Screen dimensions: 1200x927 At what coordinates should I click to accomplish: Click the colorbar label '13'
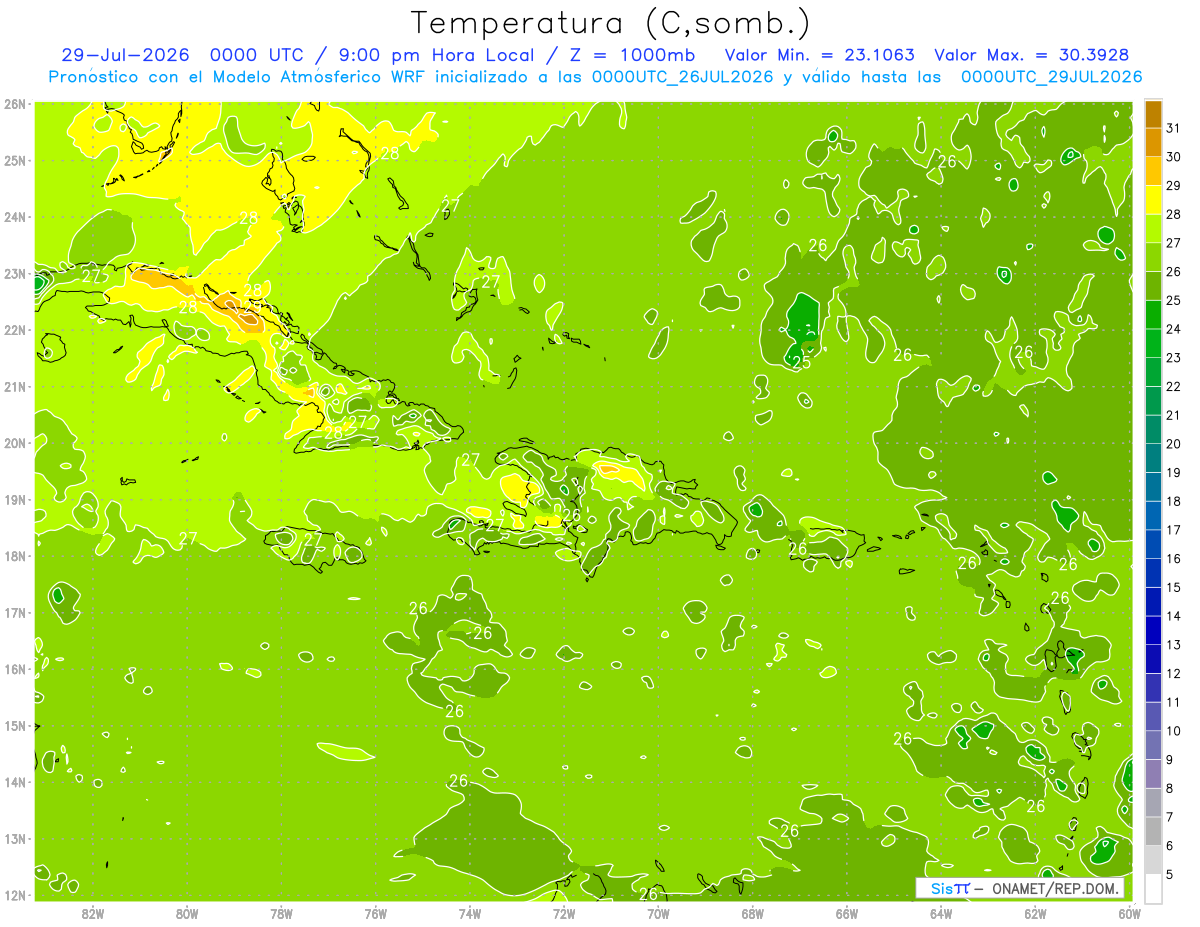1174,645
